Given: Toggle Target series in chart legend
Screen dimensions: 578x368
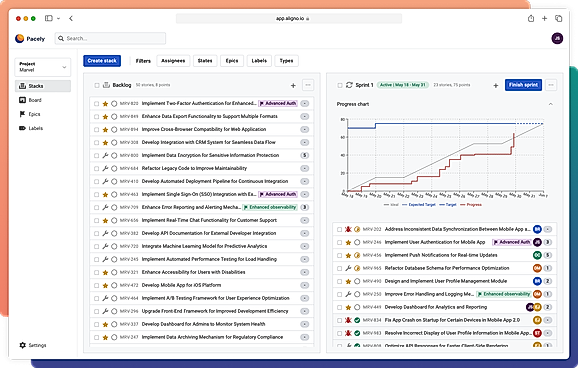Looking at the screenshot, I should tap(448, 205).
